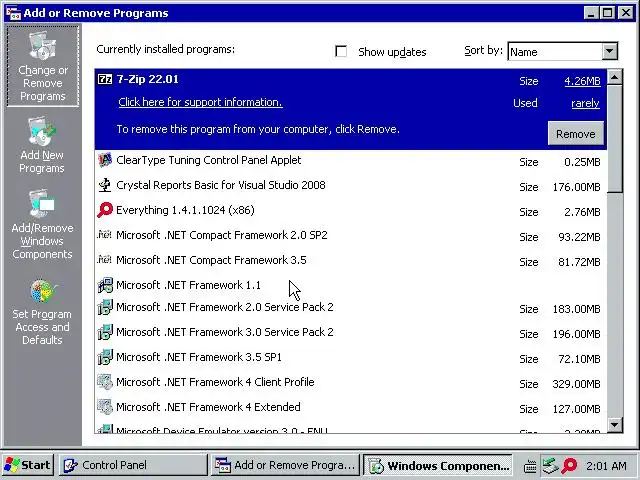The image size is (640, 480).
Task: Switch to Add or Remove Programs taskbar button
Action: pyautogui.click(x=285, y=465)
